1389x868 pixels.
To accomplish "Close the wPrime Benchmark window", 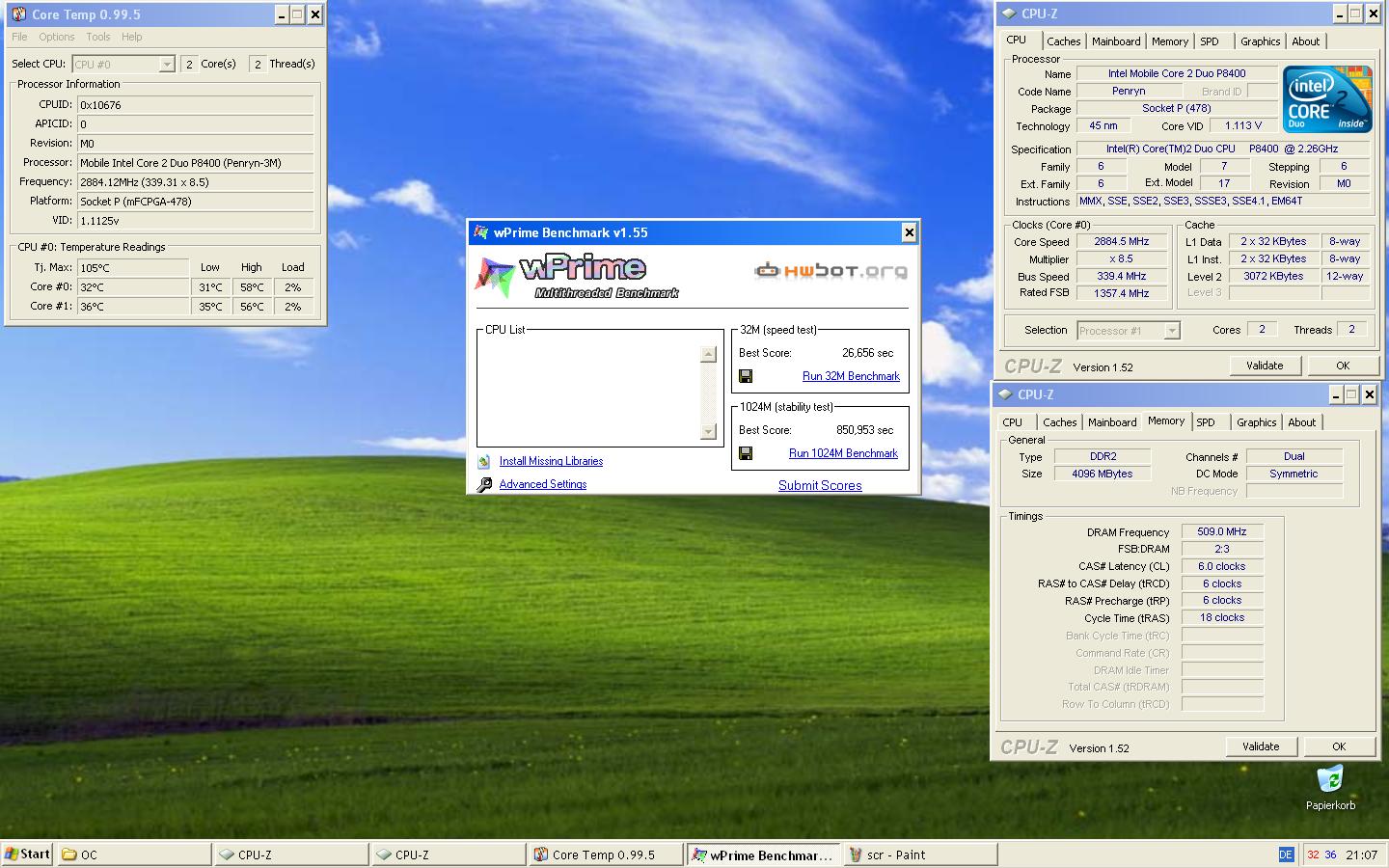I will tap(909, 232).
